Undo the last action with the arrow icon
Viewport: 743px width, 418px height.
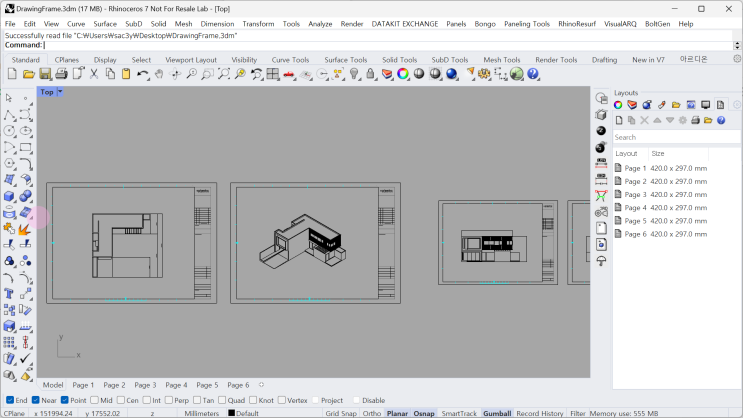pyautogui.click(x=142, y=74)
